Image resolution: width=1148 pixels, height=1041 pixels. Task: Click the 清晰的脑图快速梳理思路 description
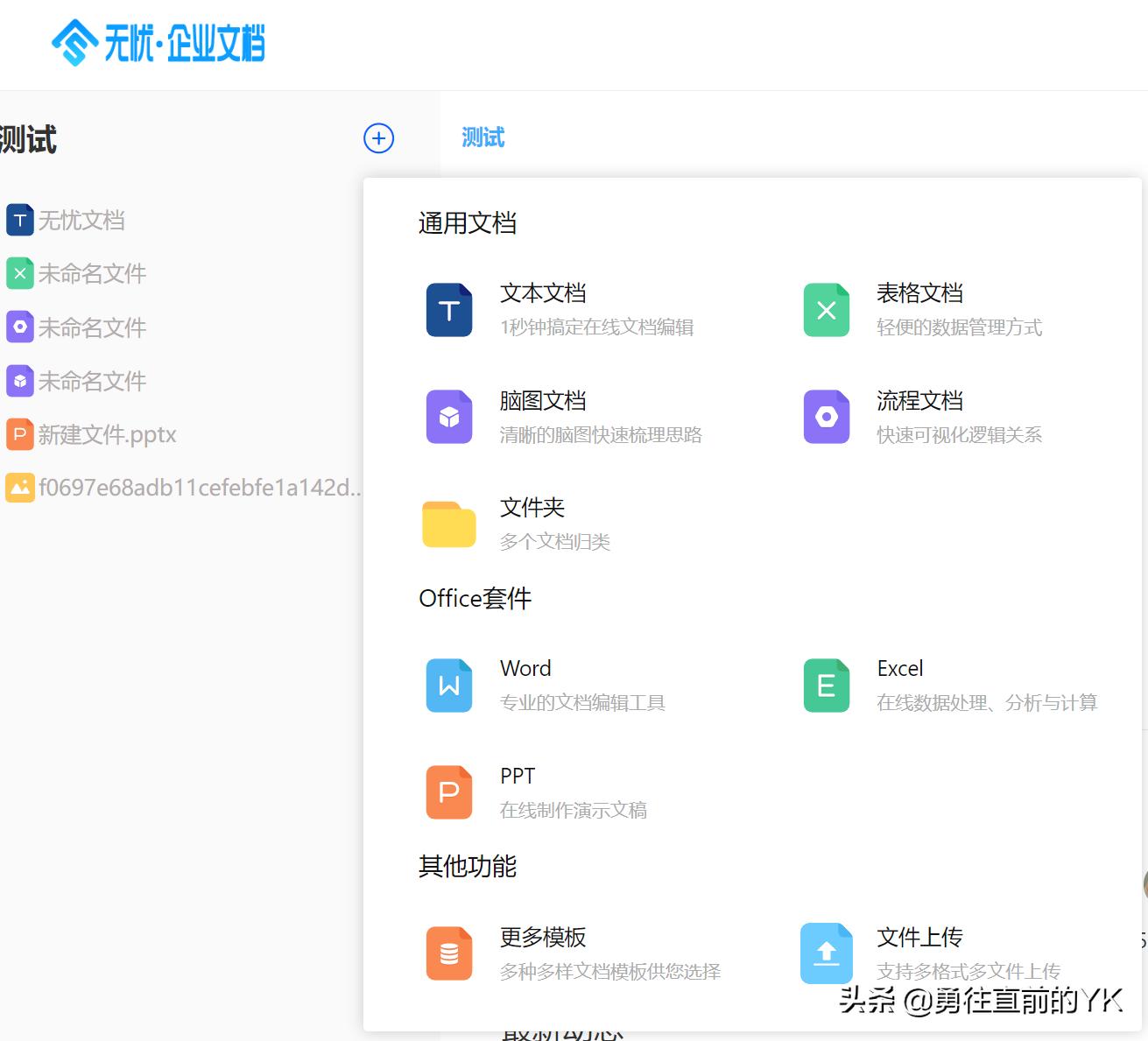(x=602, y=435)
